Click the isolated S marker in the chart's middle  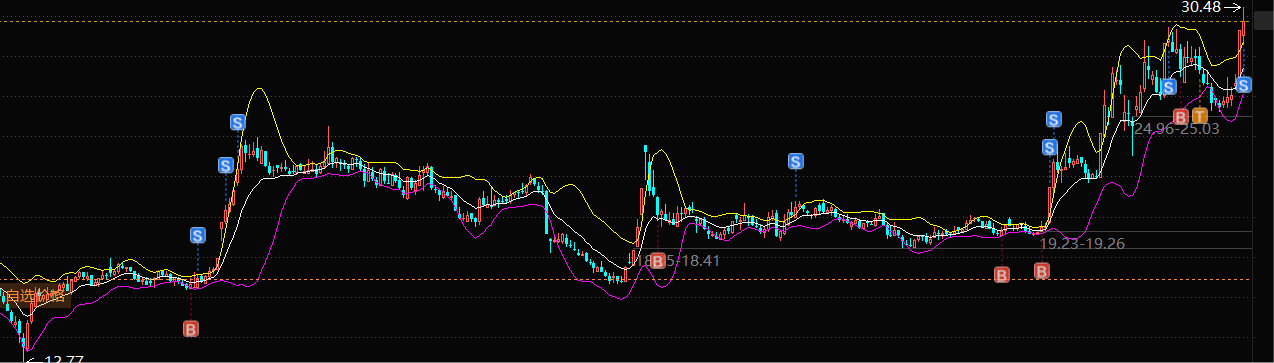(796, 161)
